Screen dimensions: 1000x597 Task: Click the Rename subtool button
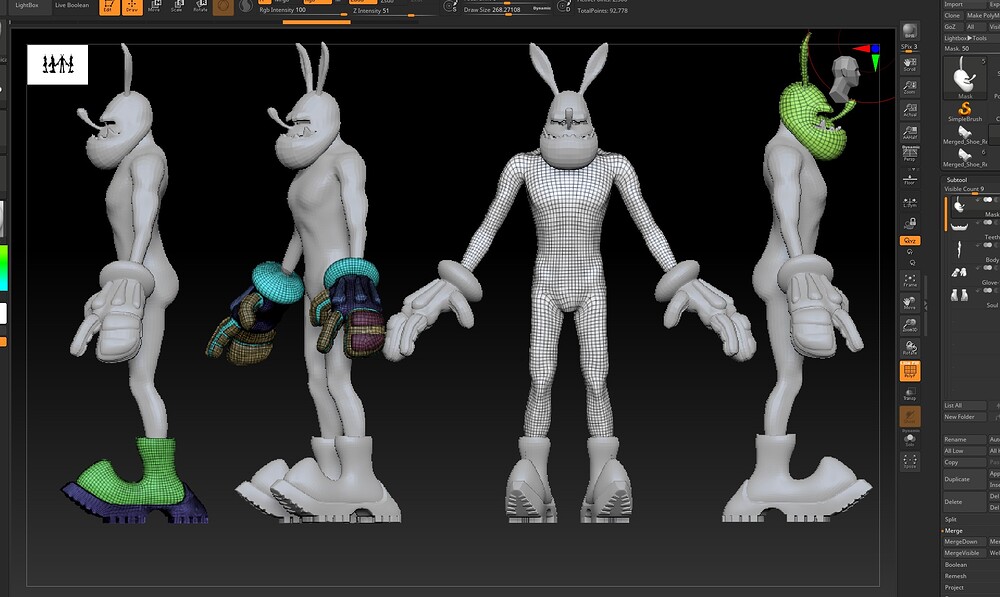click(964, 439)
